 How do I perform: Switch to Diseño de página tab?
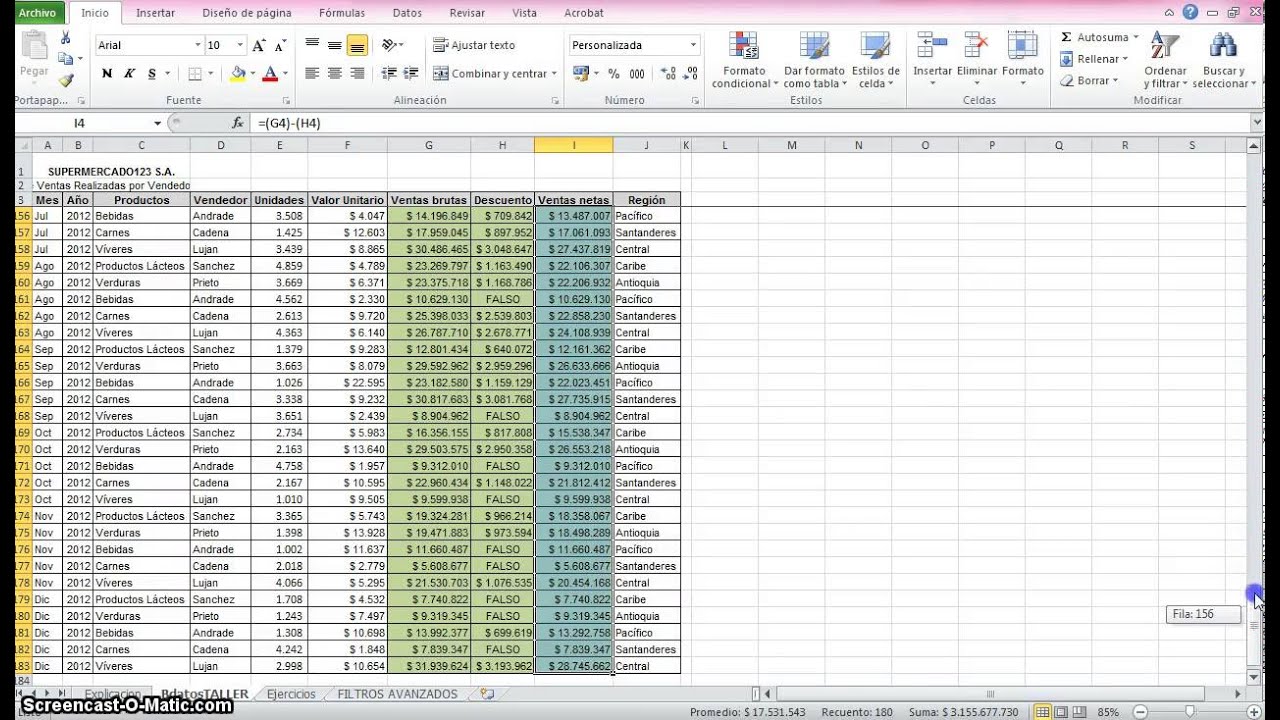click(247, 13)
